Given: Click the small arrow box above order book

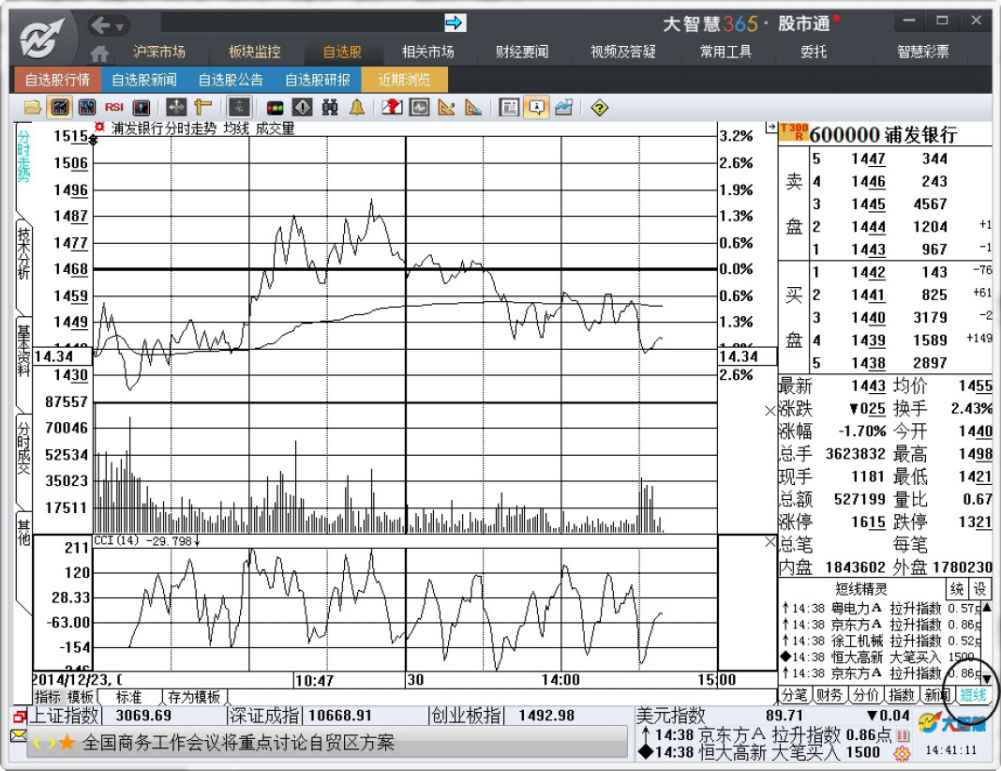Looking at the screenshot, I should [771, 128].
